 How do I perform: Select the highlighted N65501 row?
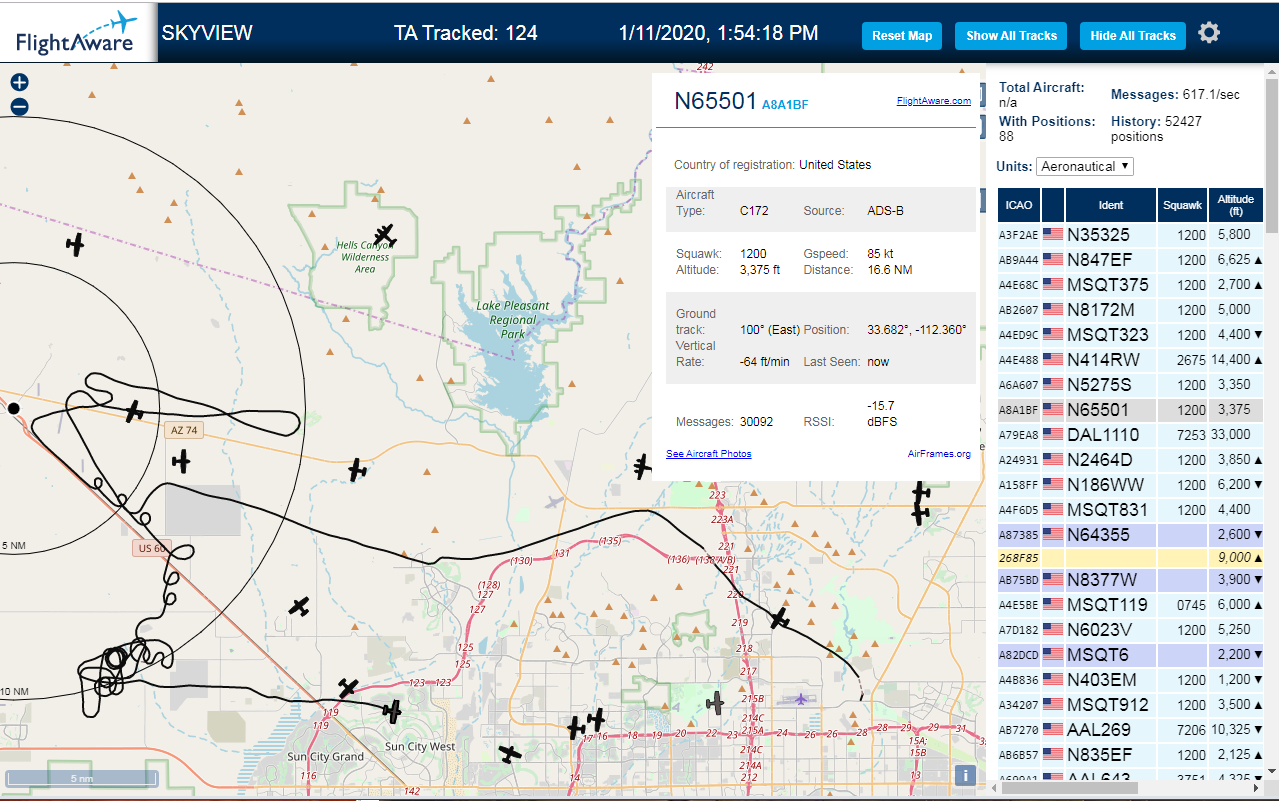(x=1131, y=409)
